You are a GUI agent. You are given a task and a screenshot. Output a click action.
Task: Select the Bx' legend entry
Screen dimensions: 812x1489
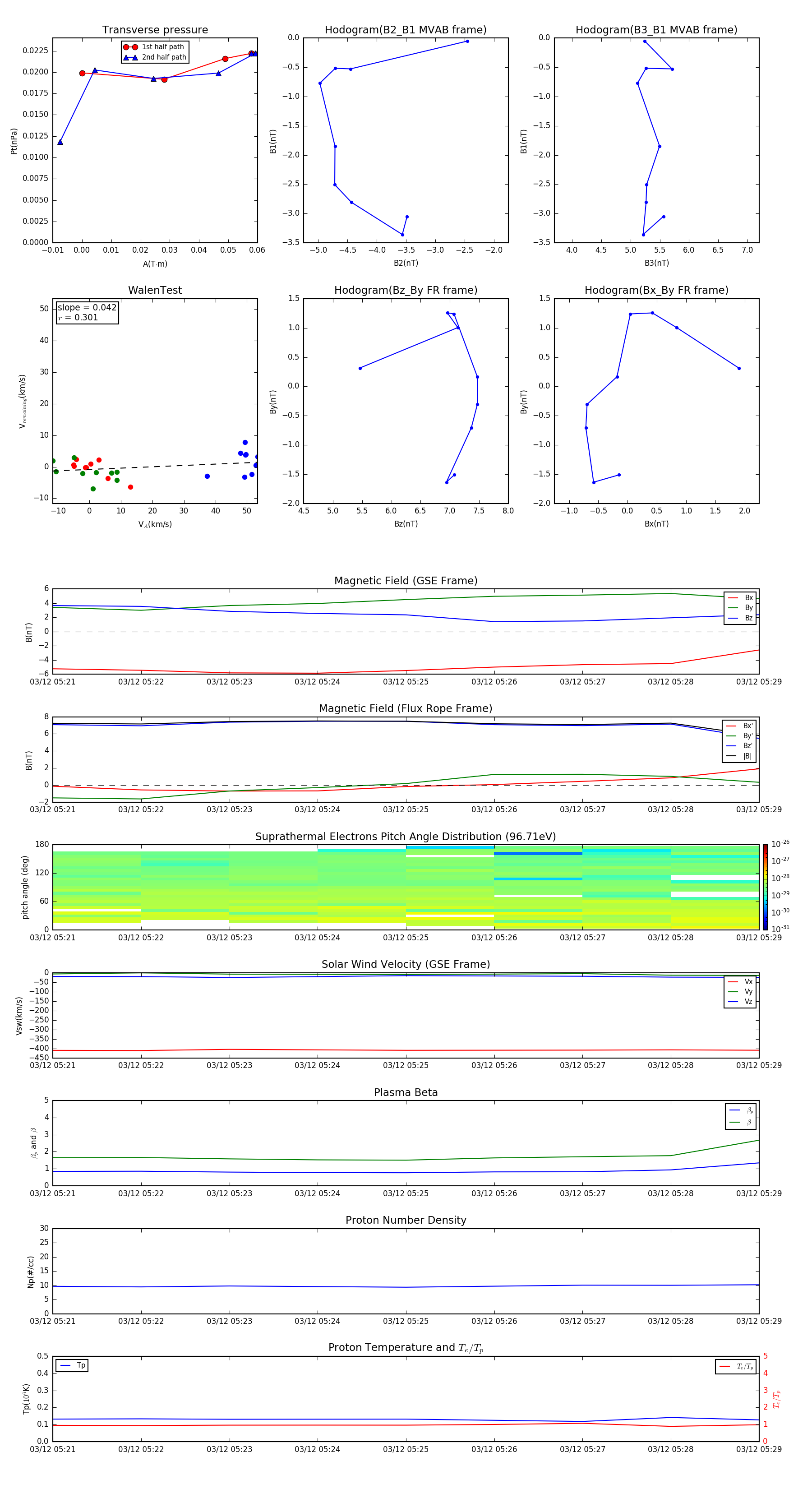pos(739,726)
